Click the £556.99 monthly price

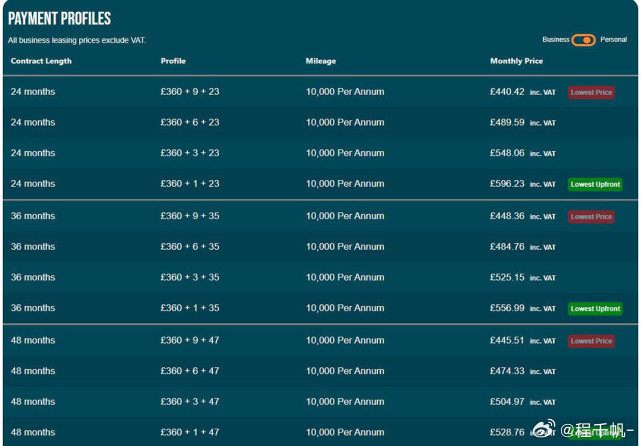coord(507,308)
